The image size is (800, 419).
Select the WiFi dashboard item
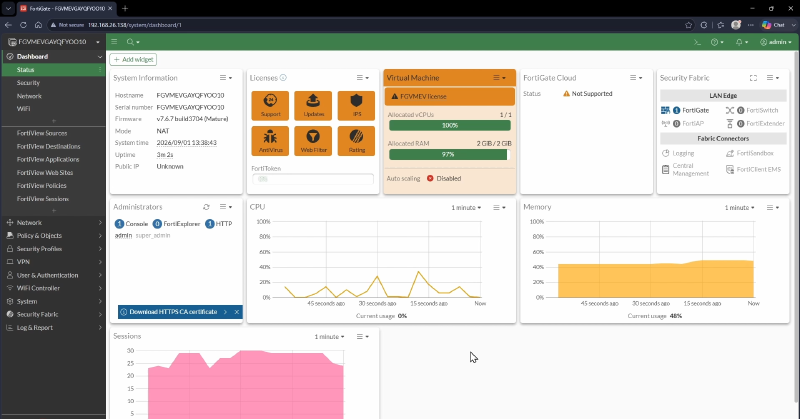click(53, 109)
